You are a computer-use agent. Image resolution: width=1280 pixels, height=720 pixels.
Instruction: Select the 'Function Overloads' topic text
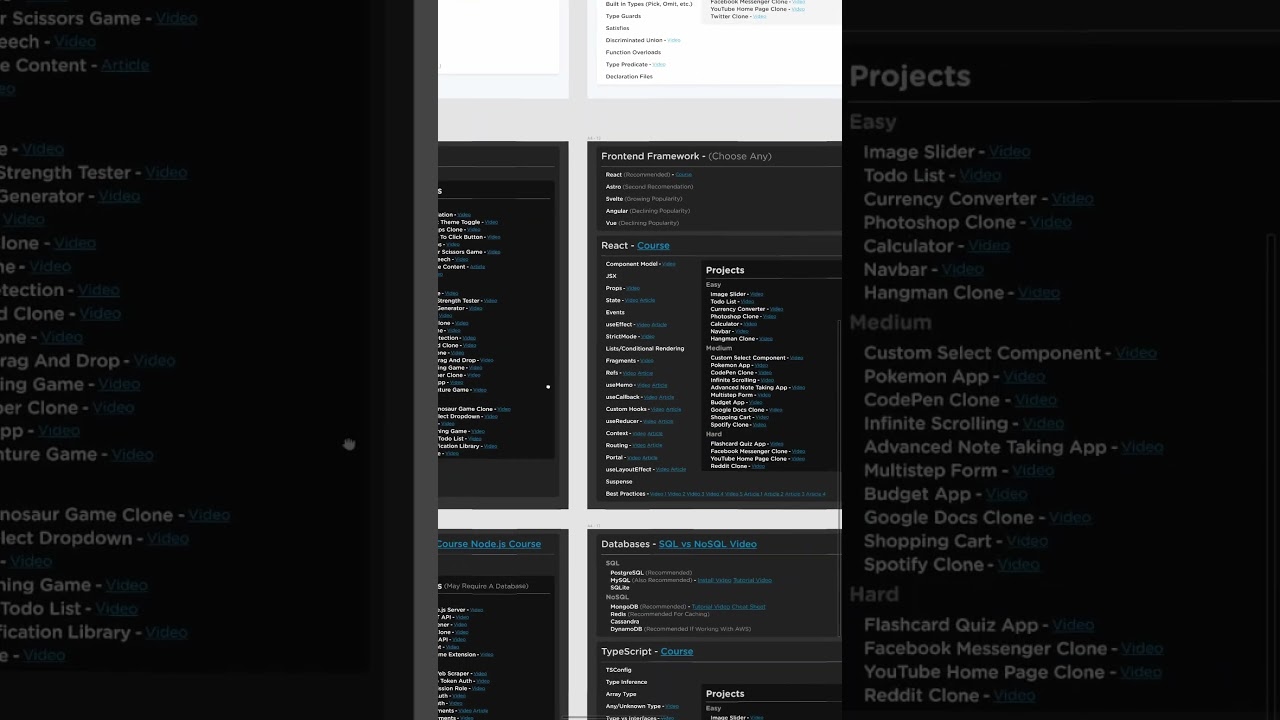point(633,52)
